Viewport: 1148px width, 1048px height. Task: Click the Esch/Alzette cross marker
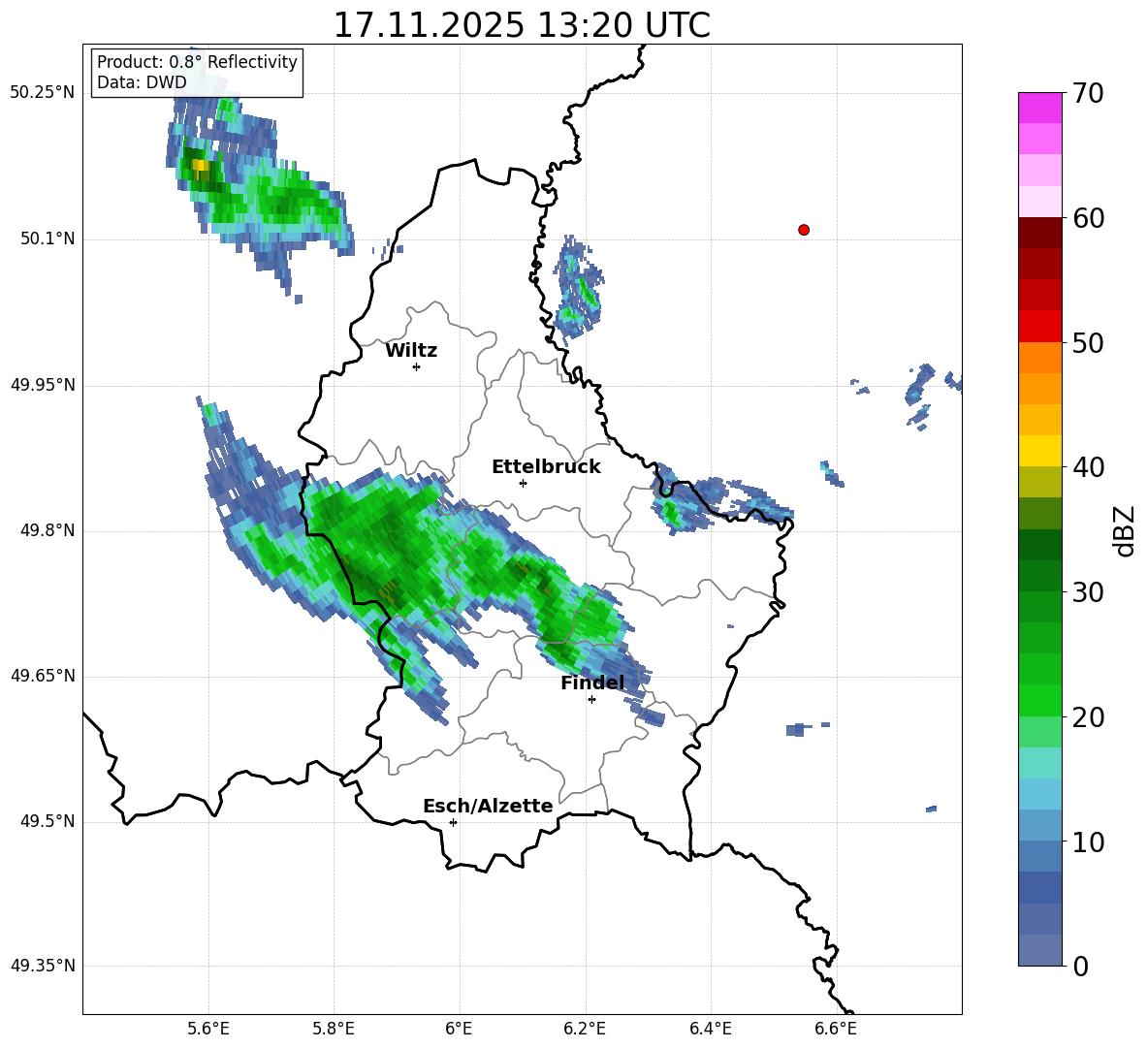click(453, 822)
